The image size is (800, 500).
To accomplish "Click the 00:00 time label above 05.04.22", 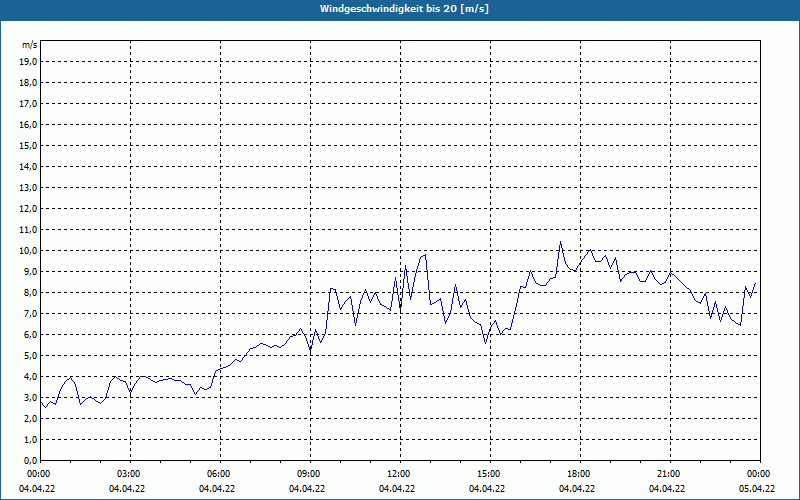I will pos(760,474).
